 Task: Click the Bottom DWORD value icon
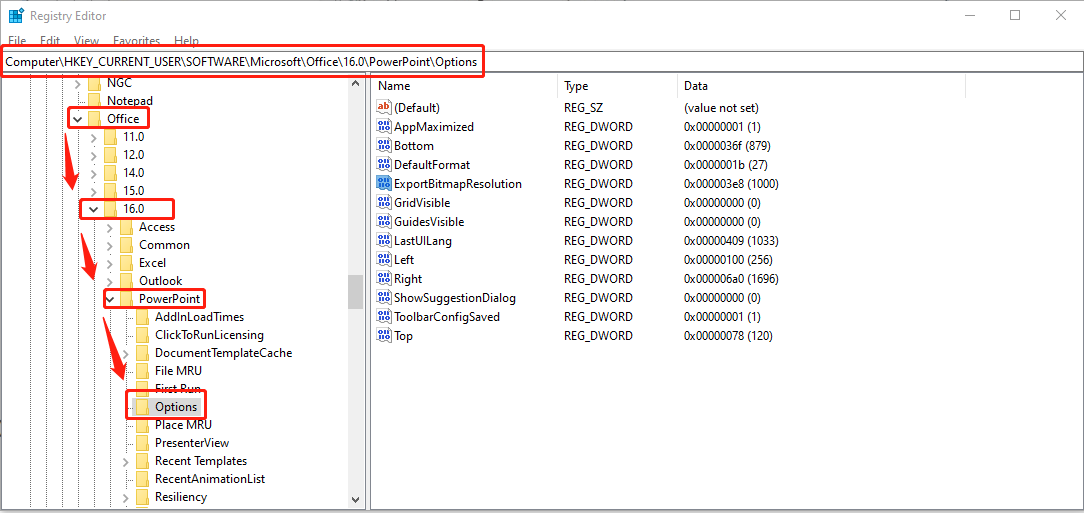click(384, 146)
